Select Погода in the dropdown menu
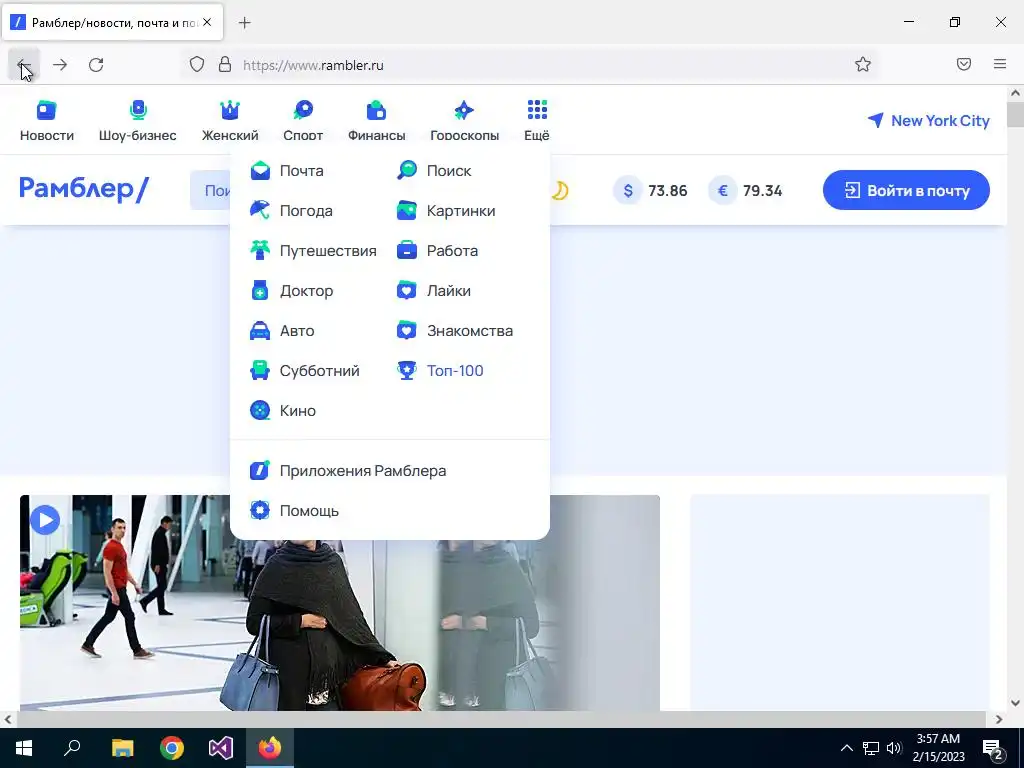 coord(291,210)
